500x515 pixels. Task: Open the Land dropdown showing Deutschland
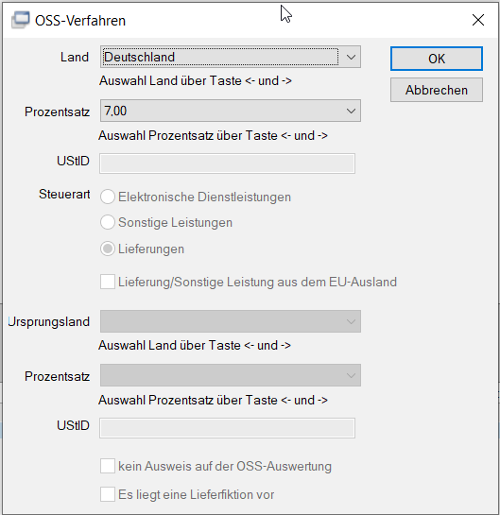[x=230, y=57]
